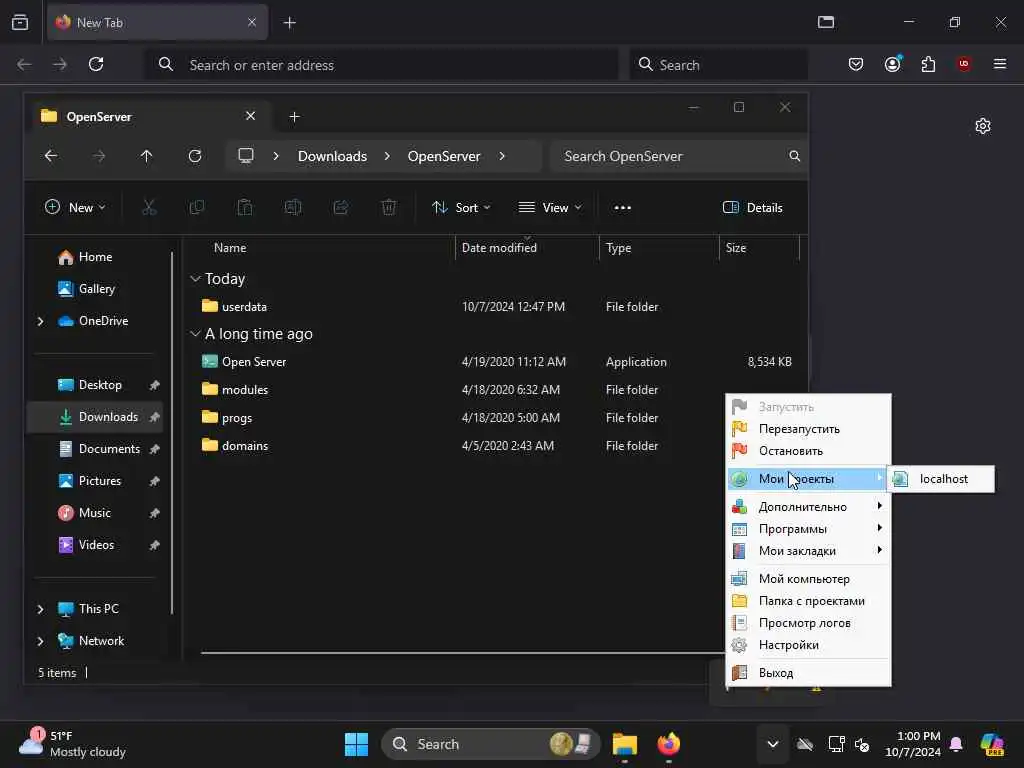Collapse the Today group
The image size is (1024, 768).
(195, 279)
